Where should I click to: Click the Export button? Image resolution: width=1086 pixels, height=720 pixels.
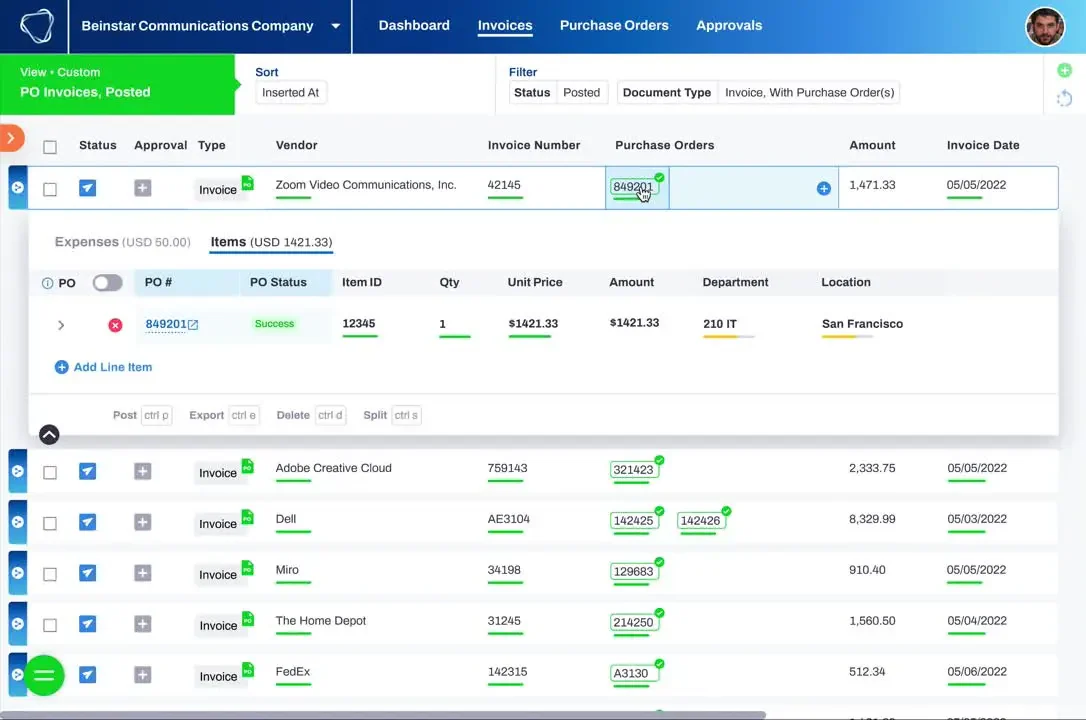tap(223, 415)
